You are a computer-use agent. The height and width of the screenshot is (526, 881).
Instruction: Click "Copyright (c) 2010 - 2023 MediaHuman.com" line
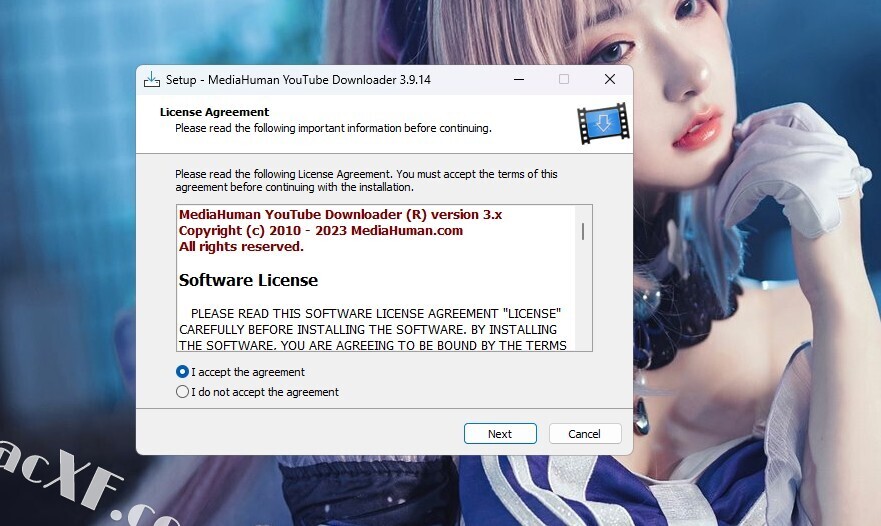tap(321, 230)
